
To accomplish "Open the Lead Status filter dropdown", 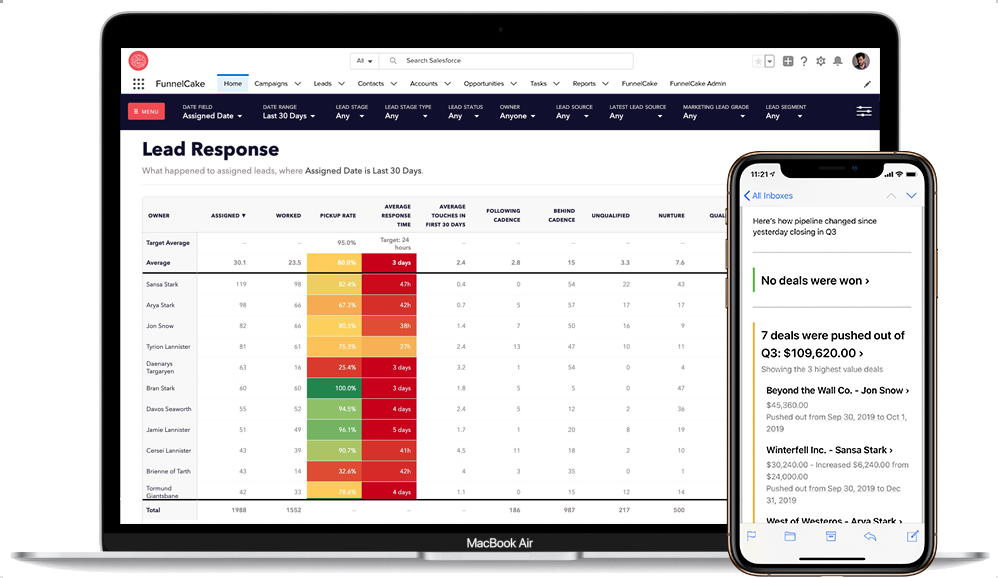I will [x=464, y=116].
